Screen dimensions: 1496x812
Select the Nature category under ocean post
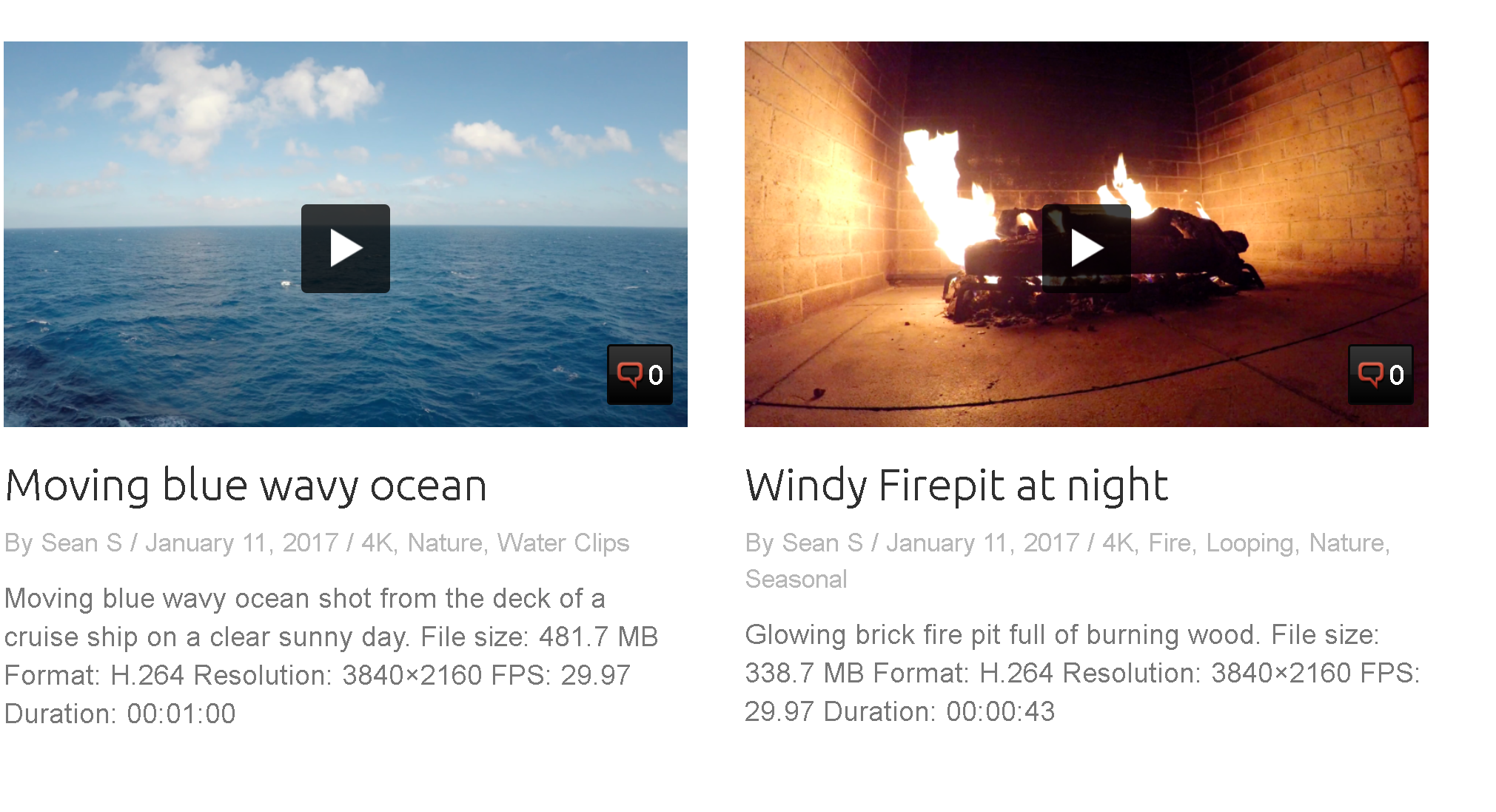[445, 543]
